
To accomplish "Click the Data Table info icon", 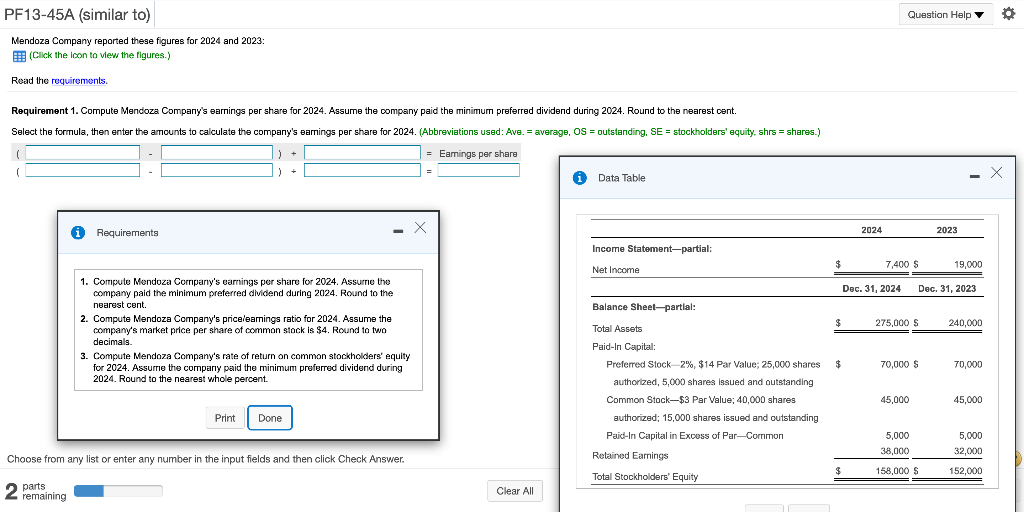I will coord(579,178).
